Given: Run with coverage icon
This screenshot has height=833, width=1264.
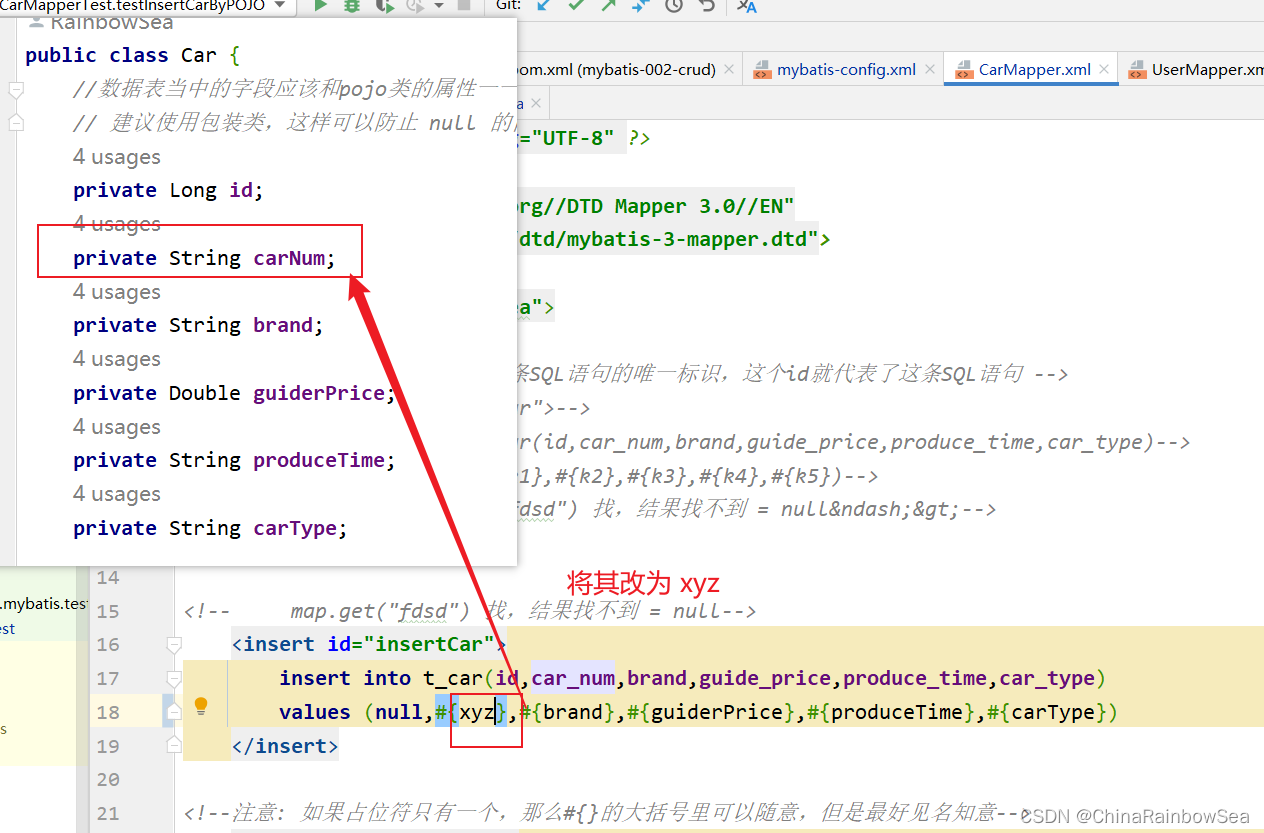Looking at the screenshot, I should coord(384,5).
